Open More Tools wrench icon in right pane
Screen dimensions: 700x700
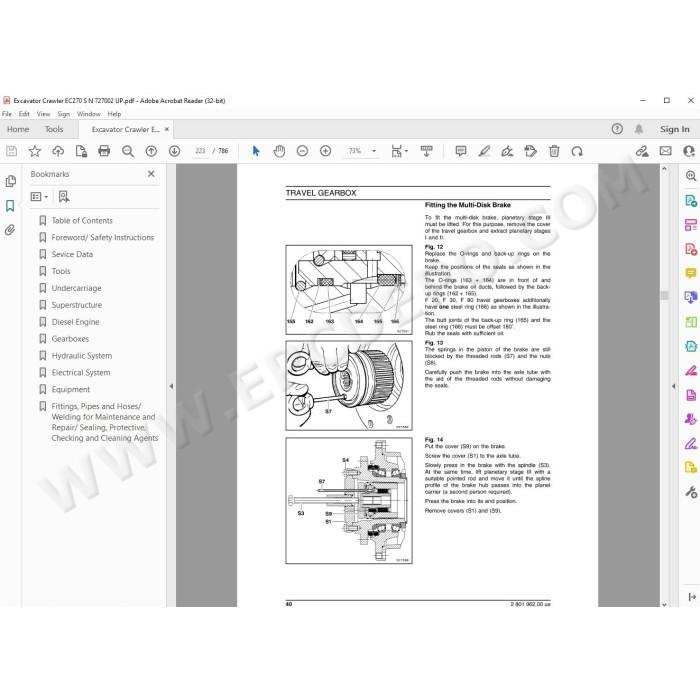point(691,492)
